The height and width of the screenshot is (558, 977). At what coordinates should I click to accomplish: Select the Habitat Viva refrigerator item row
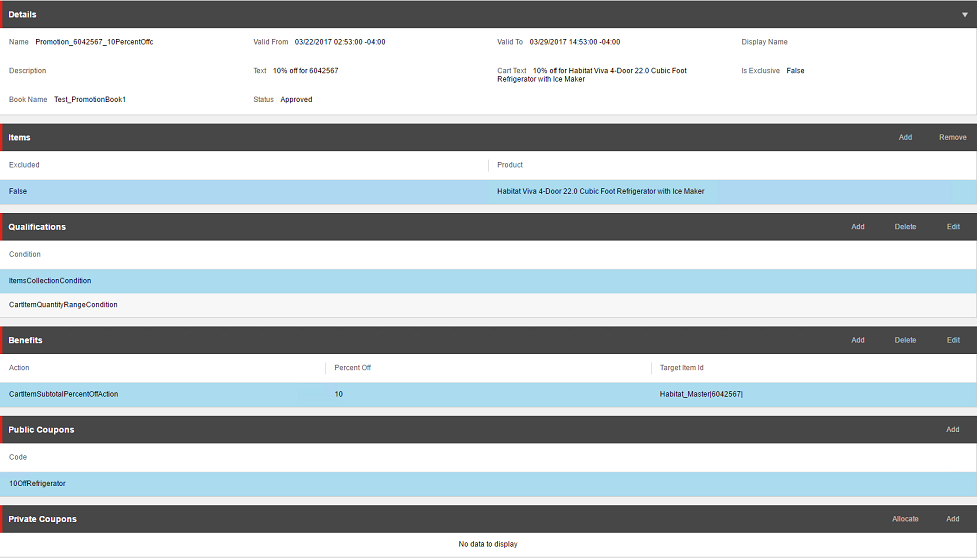600,191
